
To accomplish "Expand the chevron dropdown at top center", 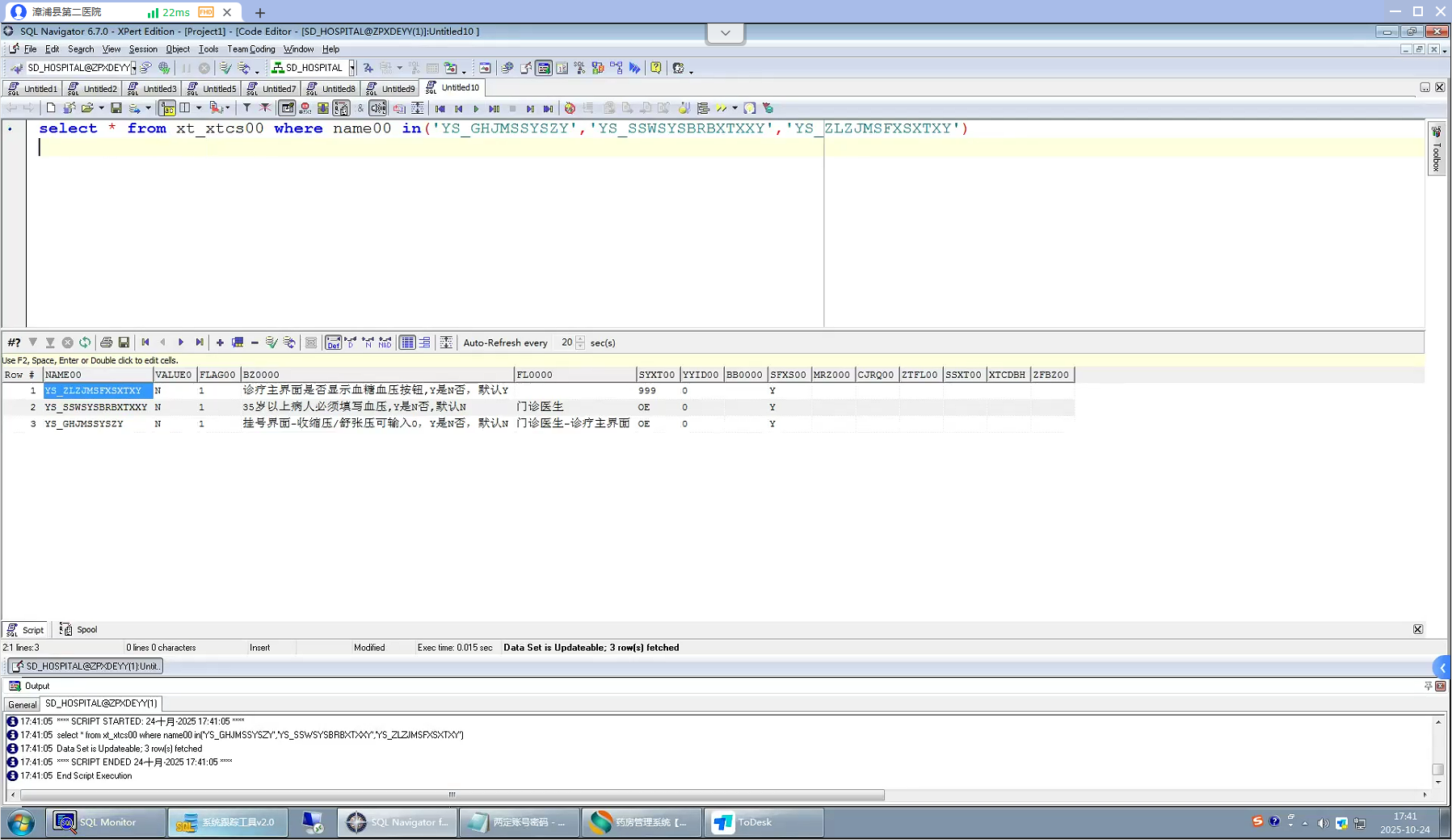I will 726,33.
